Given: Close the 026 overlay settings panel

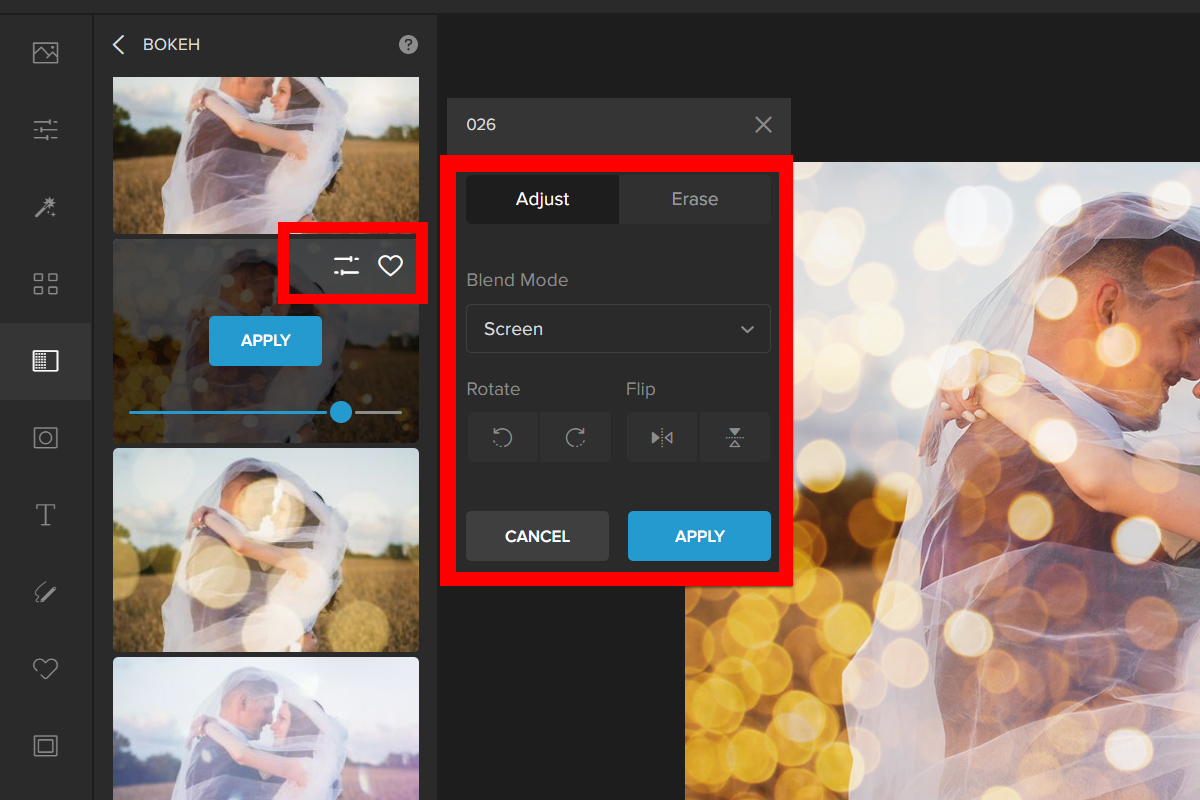Looking at the screenshot, I should (x=763, y=125).
